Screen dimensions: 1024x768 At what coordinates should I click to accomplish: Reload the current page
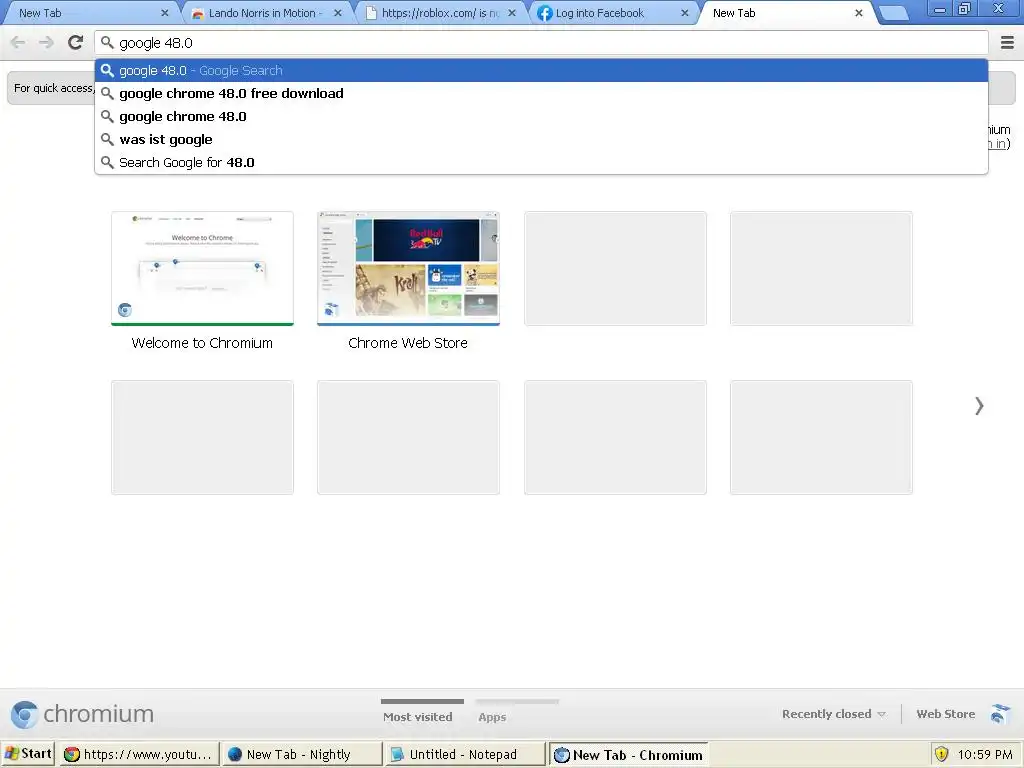pyautogui.click(x=75, y=43)
